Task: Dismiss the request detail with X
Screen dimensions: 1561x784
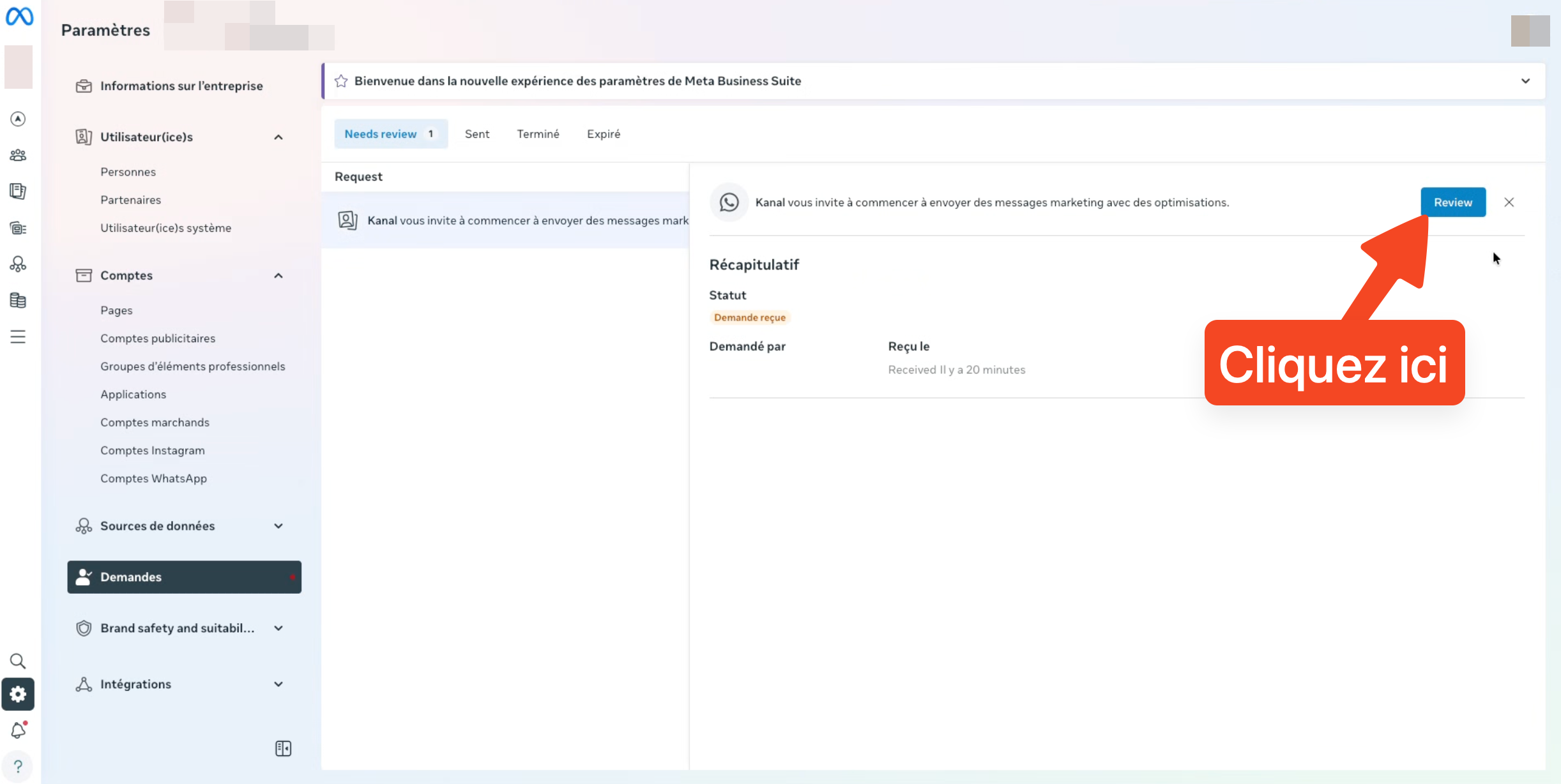Action: tap(1509, 202)
